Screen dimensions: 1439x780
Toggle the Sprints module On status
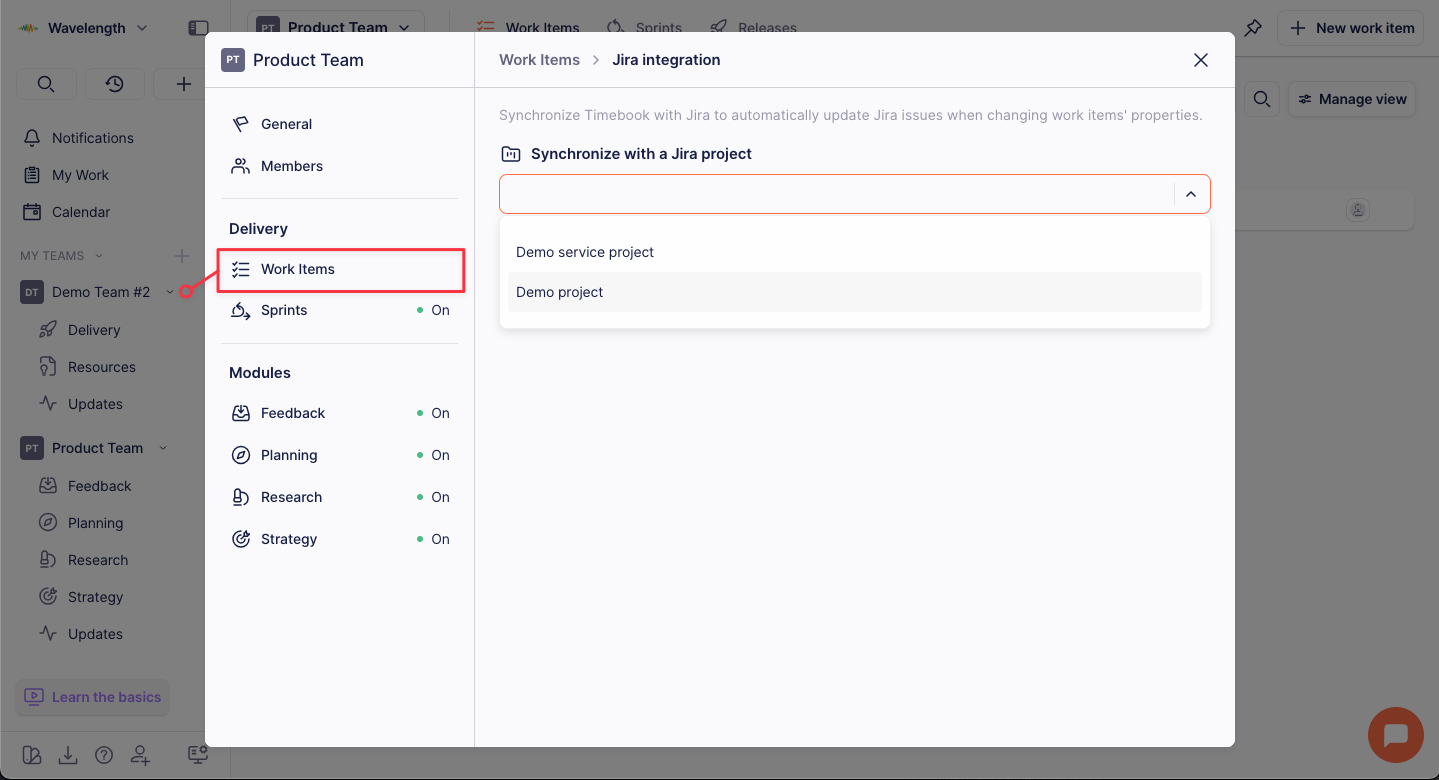pos(434,310)
